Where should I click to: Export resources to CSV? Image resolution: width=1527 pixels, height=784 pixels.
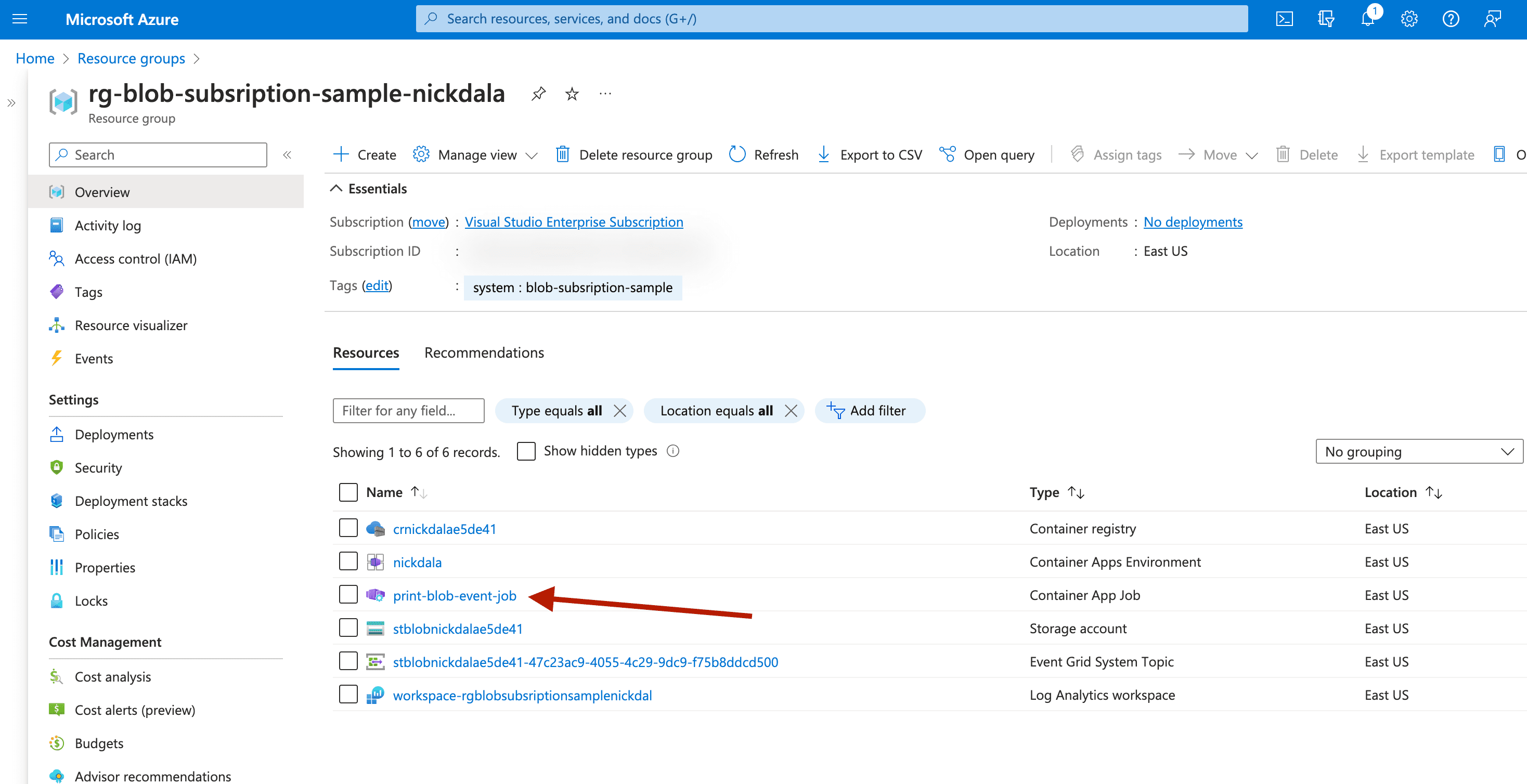(869, 154)
